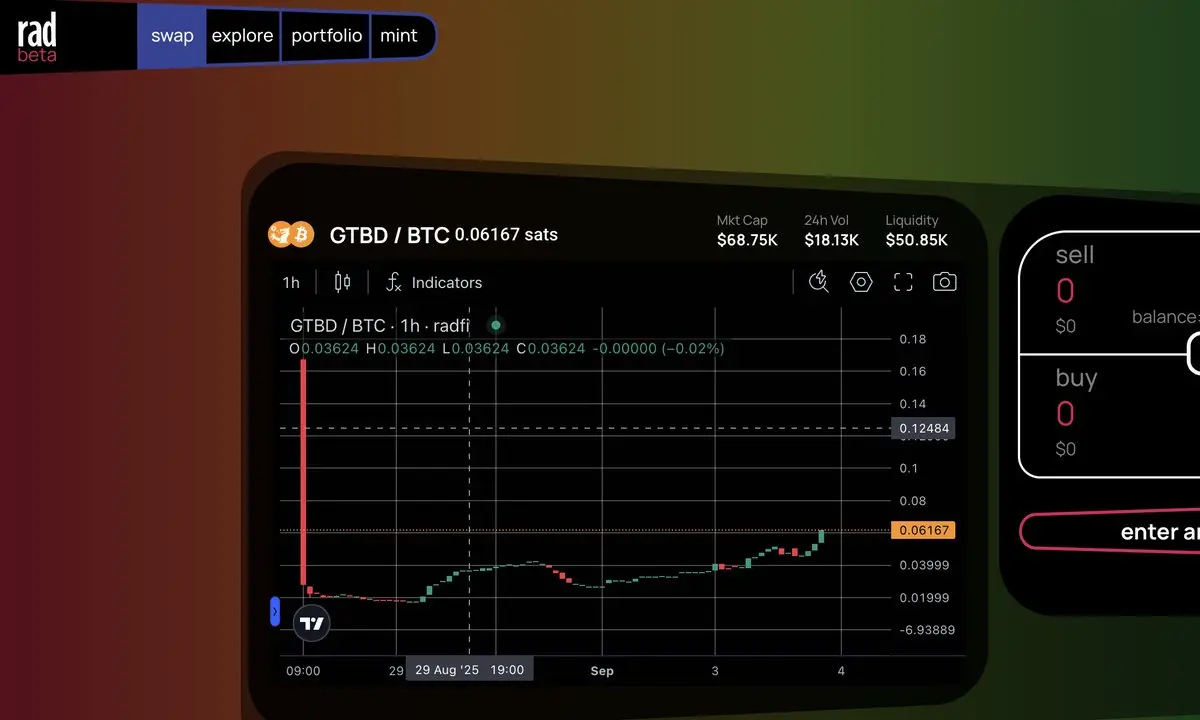Open the 1h timeframe selector
Screen dimensions: 1200x720
tap(291, 283)
